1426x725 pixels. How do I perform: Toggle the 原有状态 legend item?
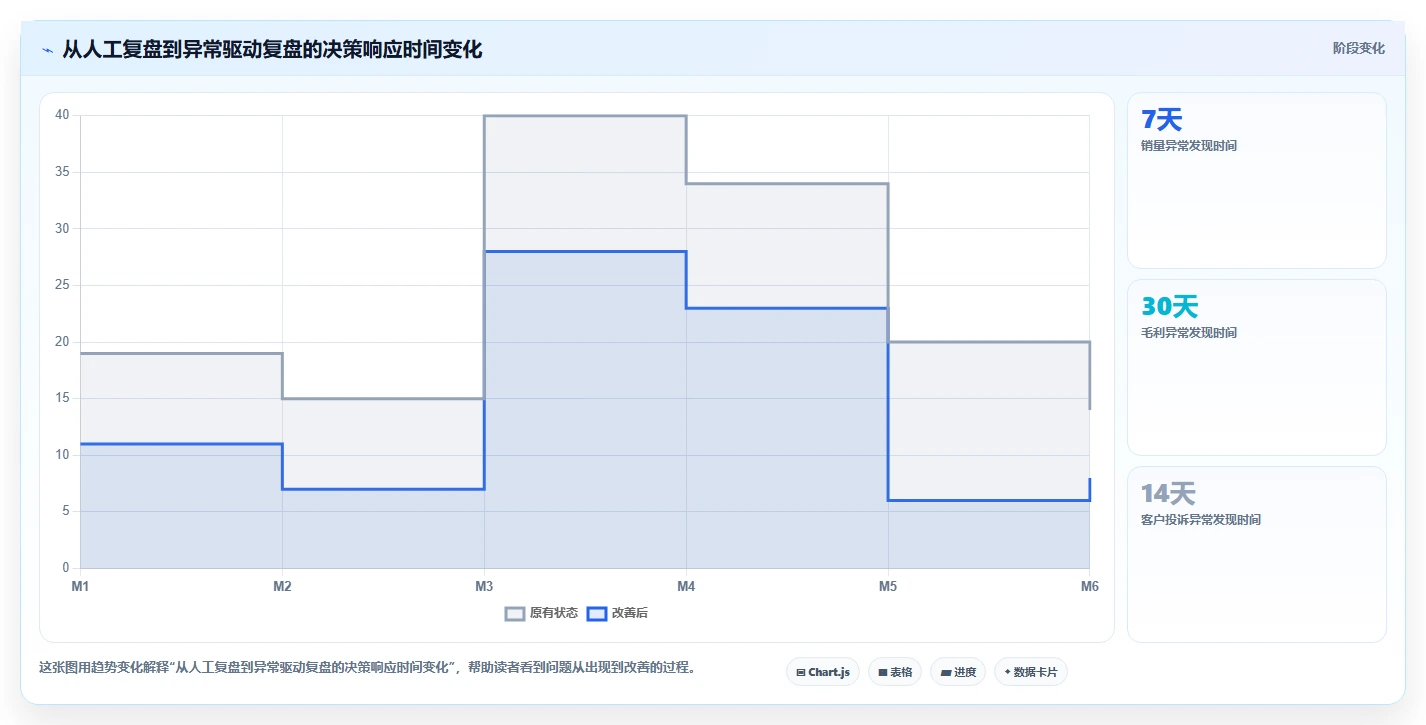point(541,613)
